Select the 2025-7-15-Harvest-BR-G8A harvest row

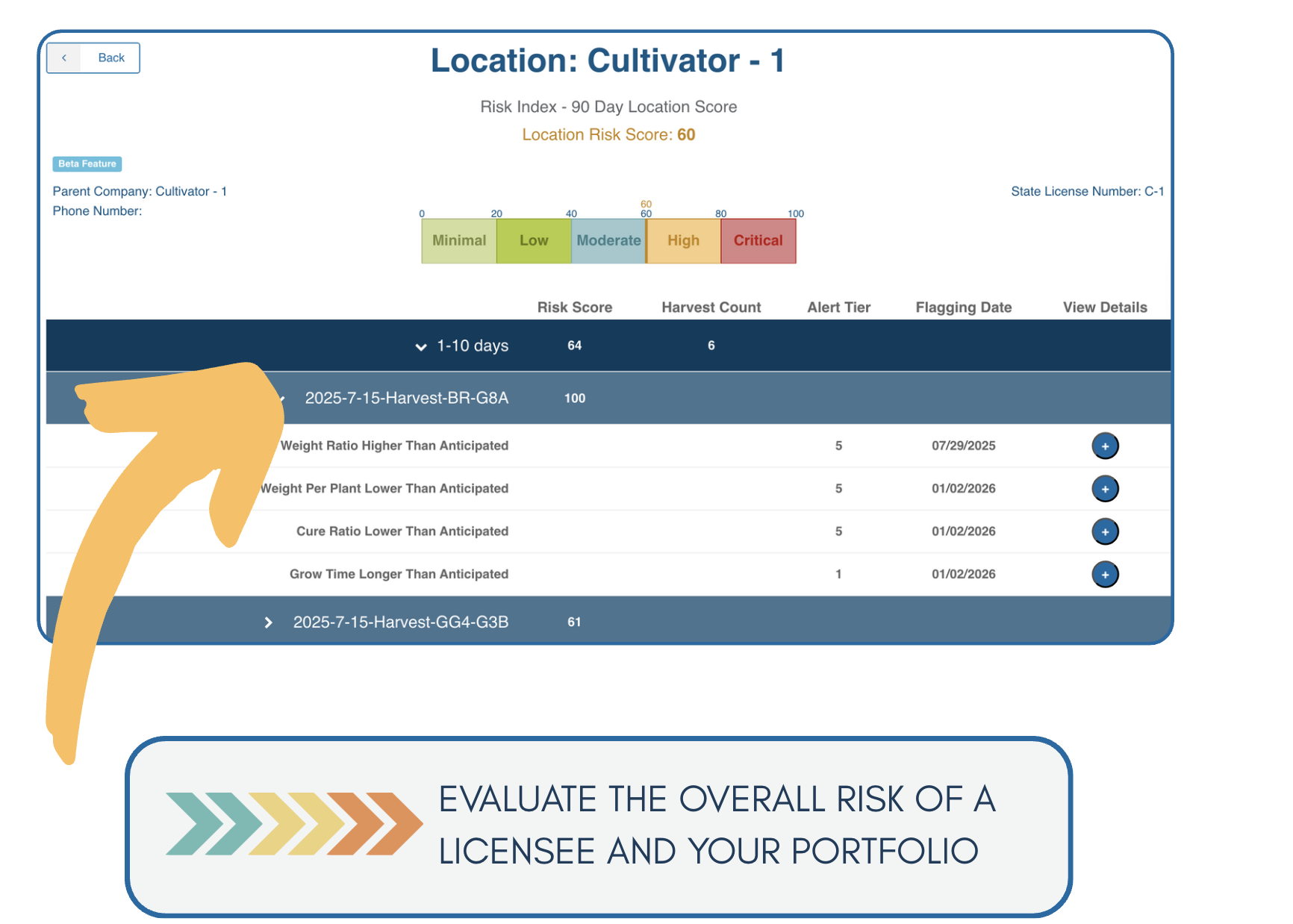[x=406, y=399]
